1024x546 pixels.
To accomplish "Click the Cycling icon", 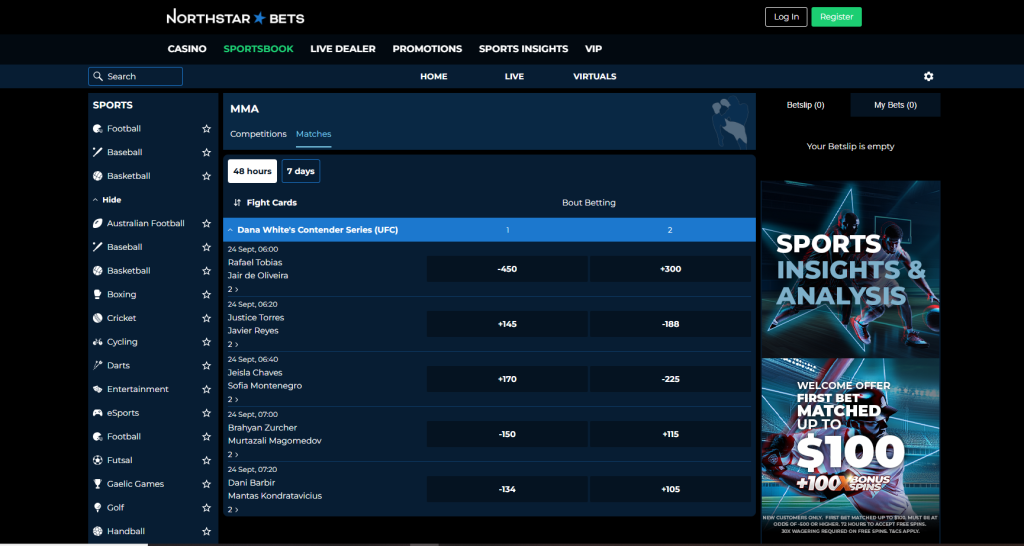I will pyautogui.click(x=97, y=342).
